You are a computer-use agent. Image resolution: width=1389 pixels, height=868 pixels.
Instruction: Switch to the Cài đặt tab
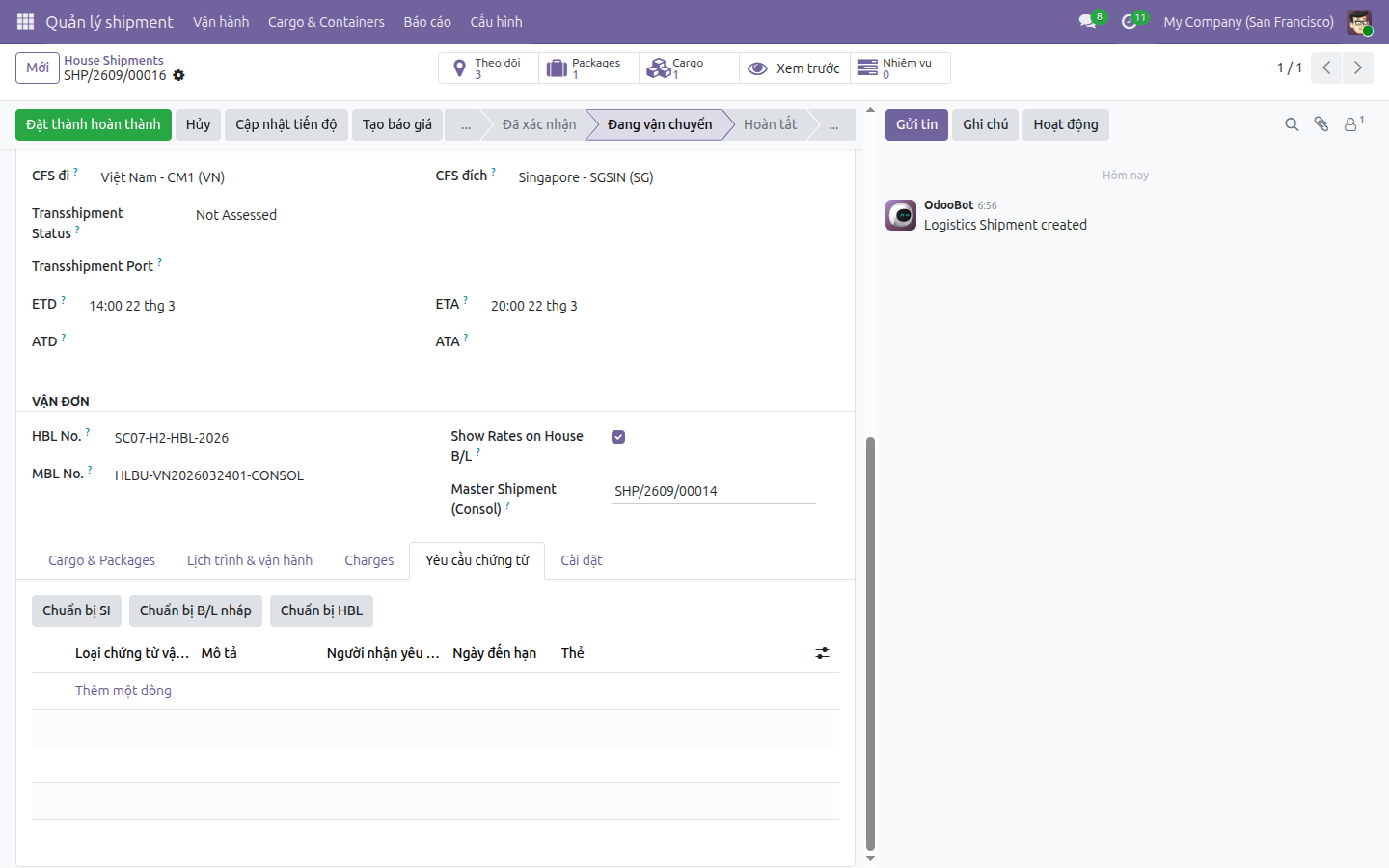click(582, 560)
